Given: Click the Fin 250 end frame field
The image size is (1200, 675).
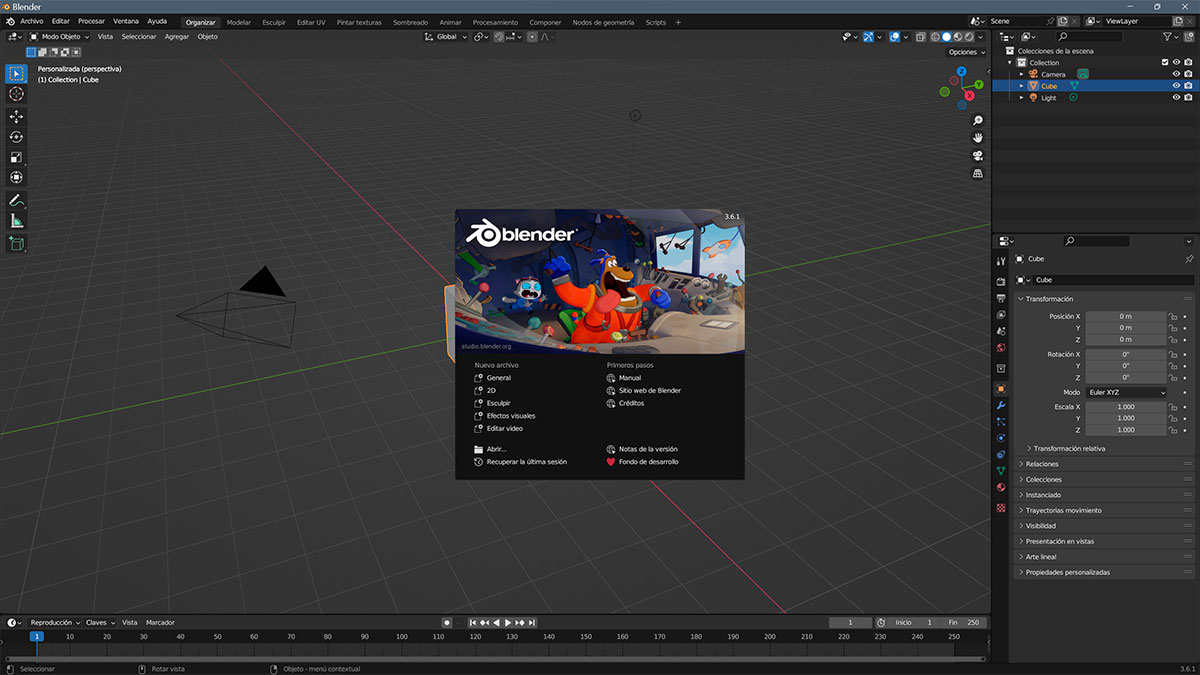Looking at the screenshot, I should pyautogui.click(x=965, y=622).
